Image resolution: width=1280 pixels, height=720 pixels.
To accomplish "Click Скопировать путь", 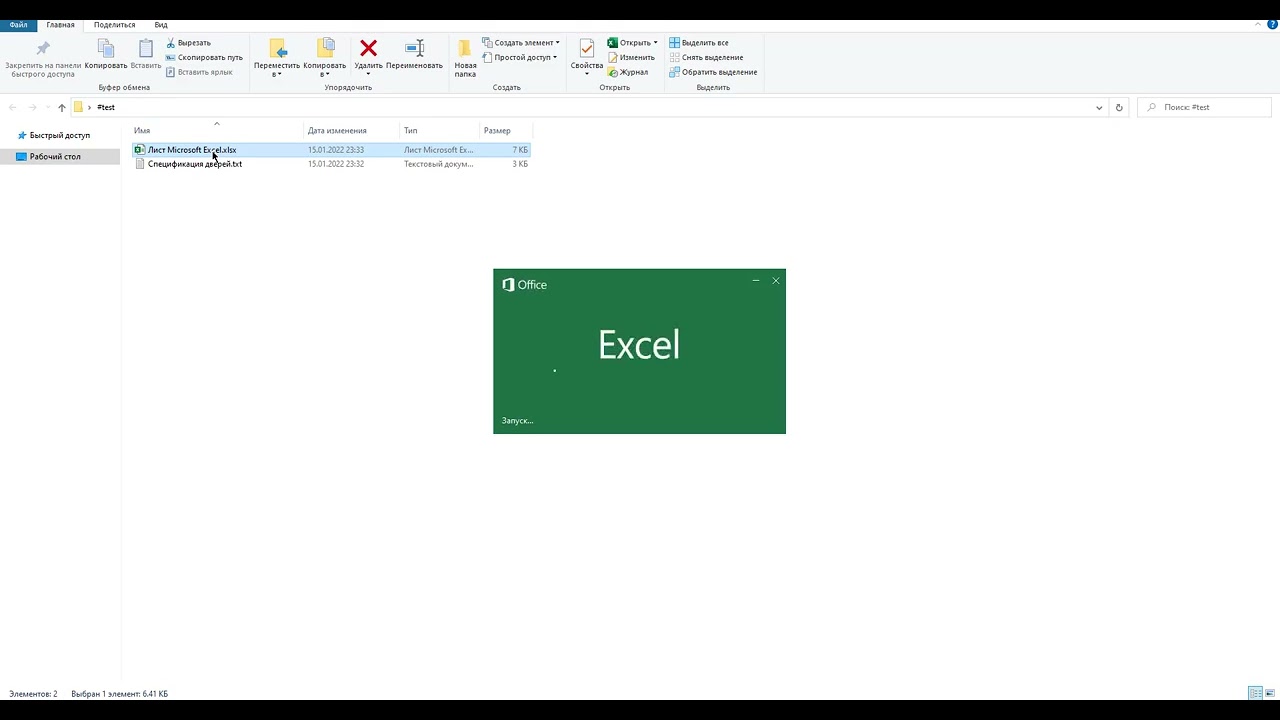I will click(204, 57).
